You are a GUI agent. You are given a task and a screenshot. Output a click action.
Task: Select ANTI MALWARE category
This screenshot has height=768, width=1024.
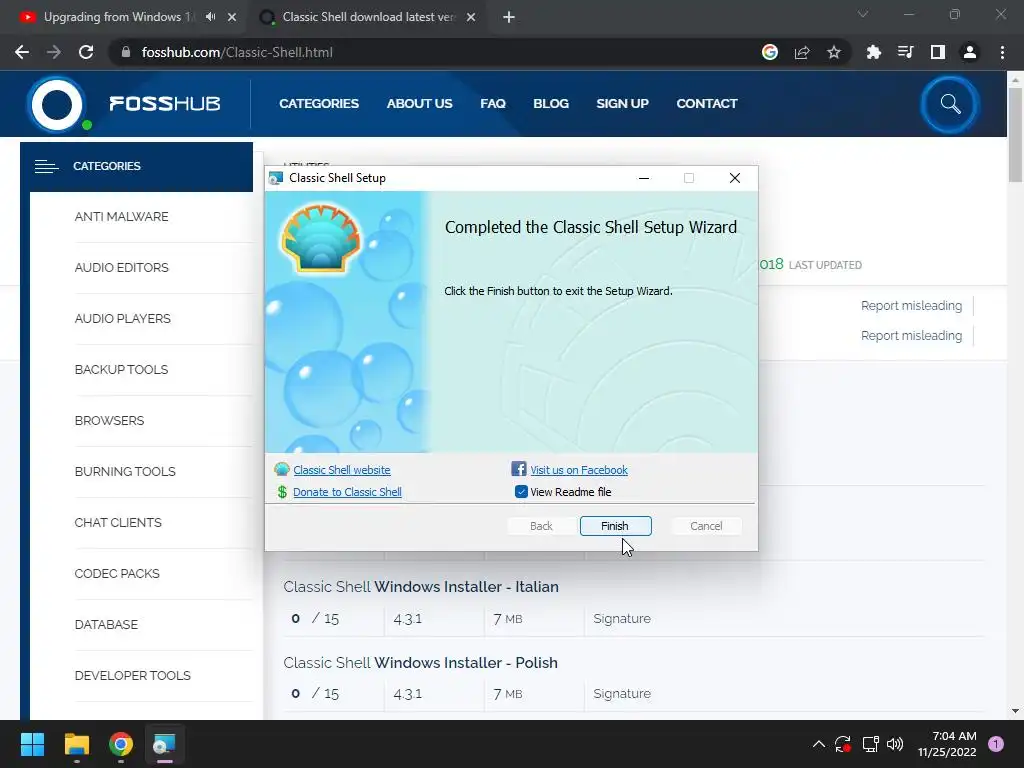pyautogui.click(x=121, y=216)
